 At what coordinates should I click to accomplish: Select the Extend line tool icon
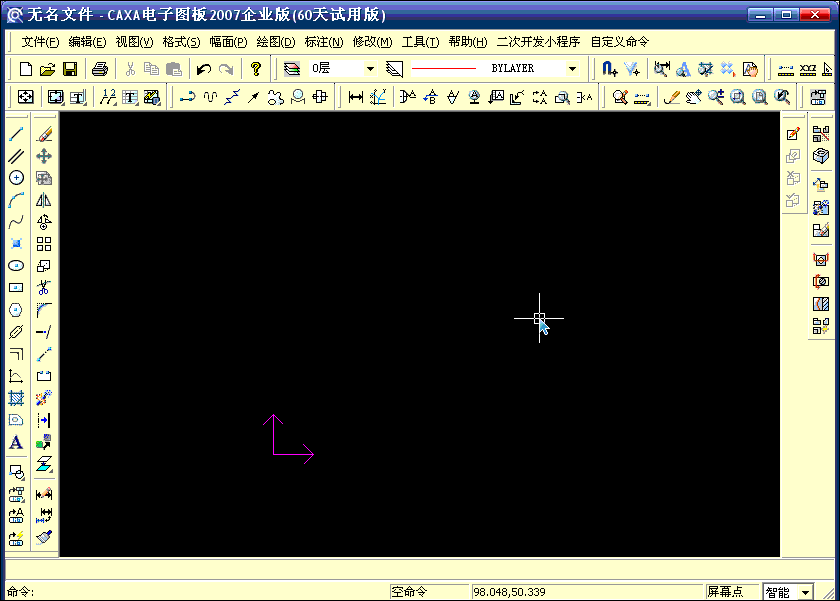click(44, 332)
